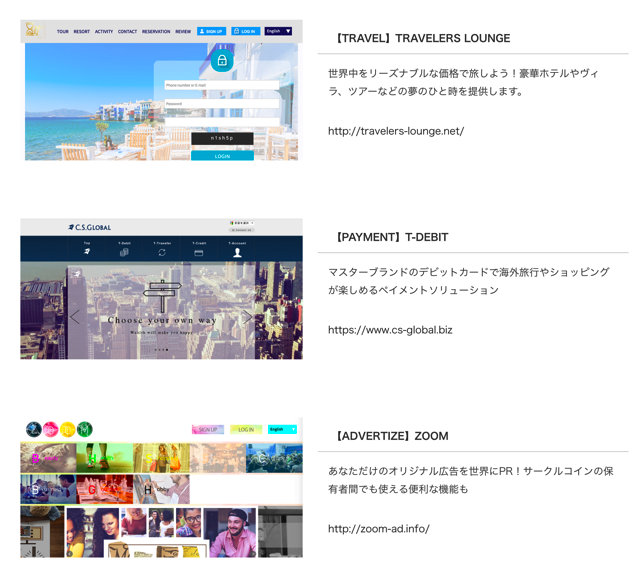The height and width of the screenshot is (570, 639).
Task: Click the 【ADVERTIZE】ZOOM heading
Action: 391,436
